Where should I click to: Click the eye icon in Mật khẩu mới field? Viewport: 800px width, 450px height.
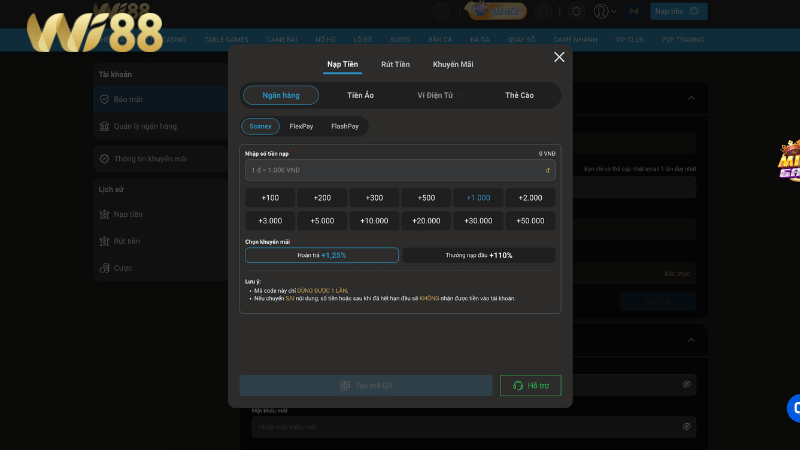pyautogui.click(x=687, y=426)
